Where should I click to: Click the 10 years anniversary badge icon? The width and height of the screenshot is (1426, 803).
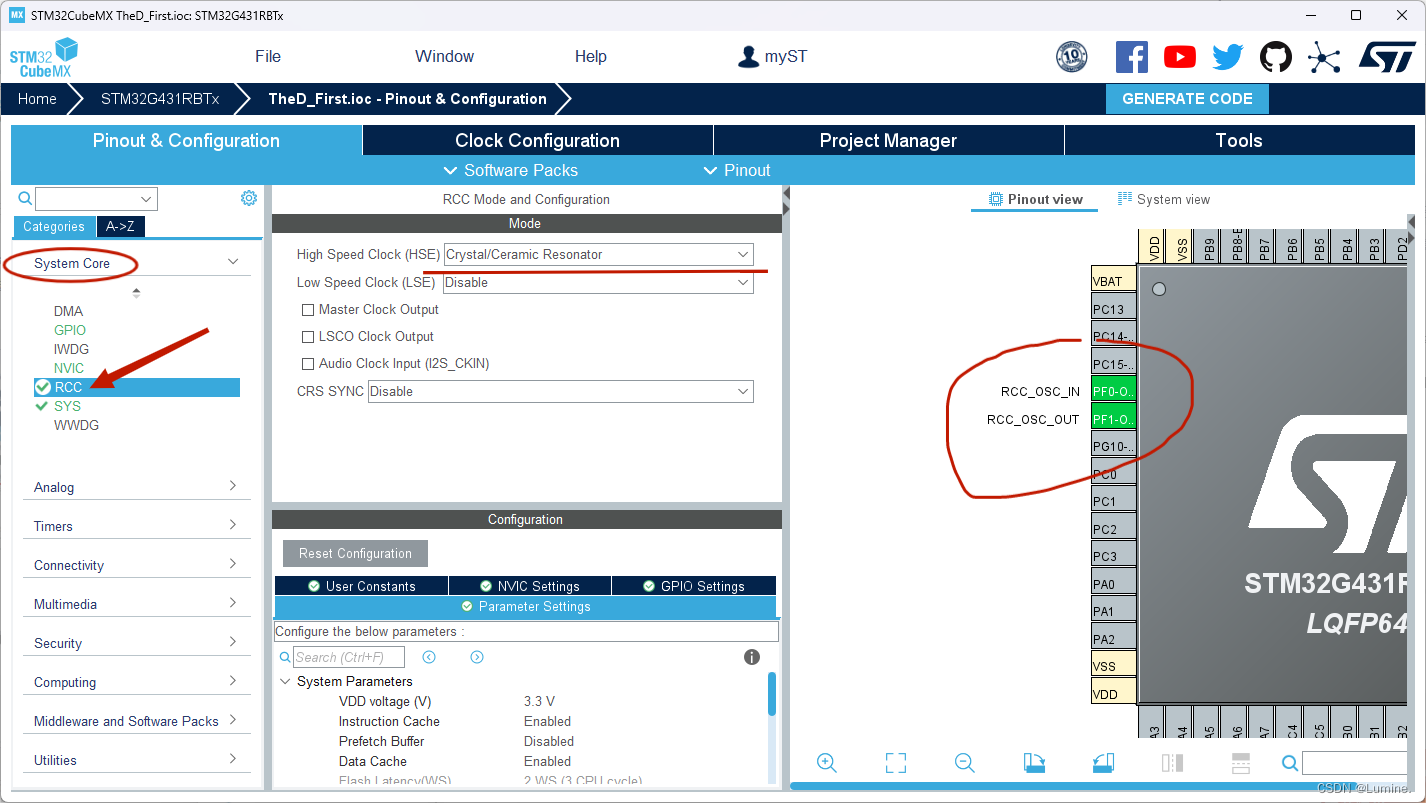(1071, 57)
